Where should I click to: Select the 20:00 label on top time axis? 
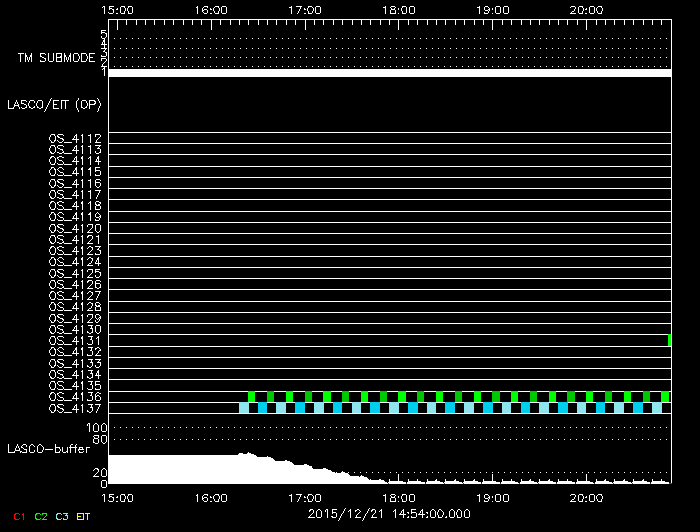586,10
